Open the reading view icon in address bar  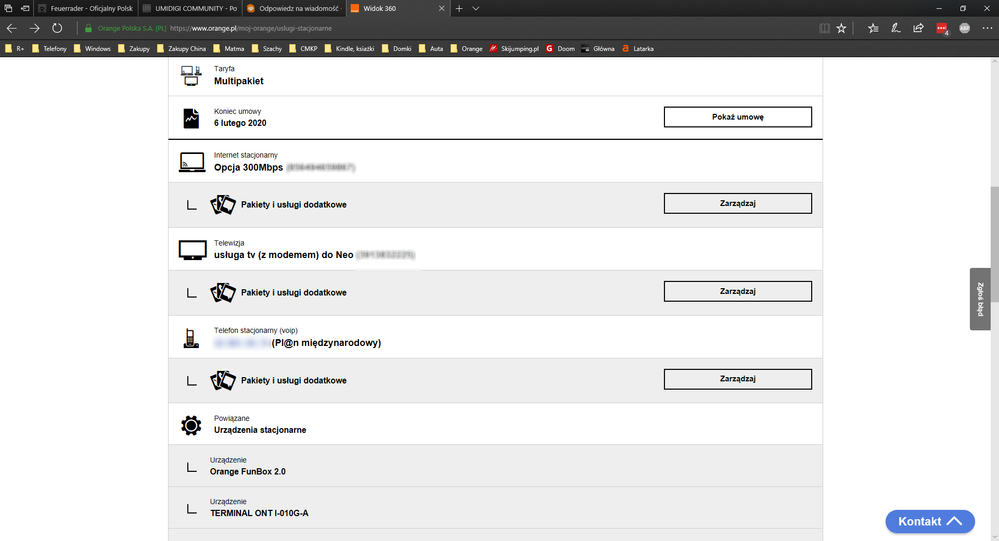point(823,28)
